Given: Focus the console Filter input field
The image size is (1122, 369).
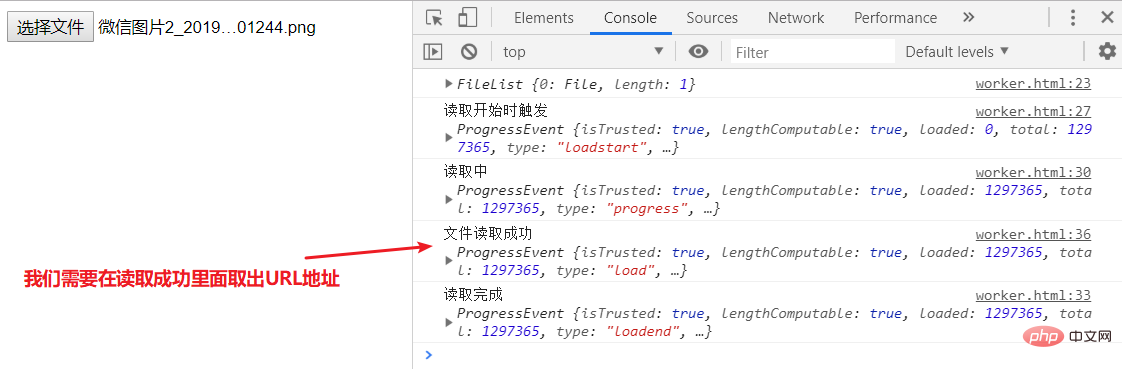Looking at the screenshot, I should click(x=813, y=52).
